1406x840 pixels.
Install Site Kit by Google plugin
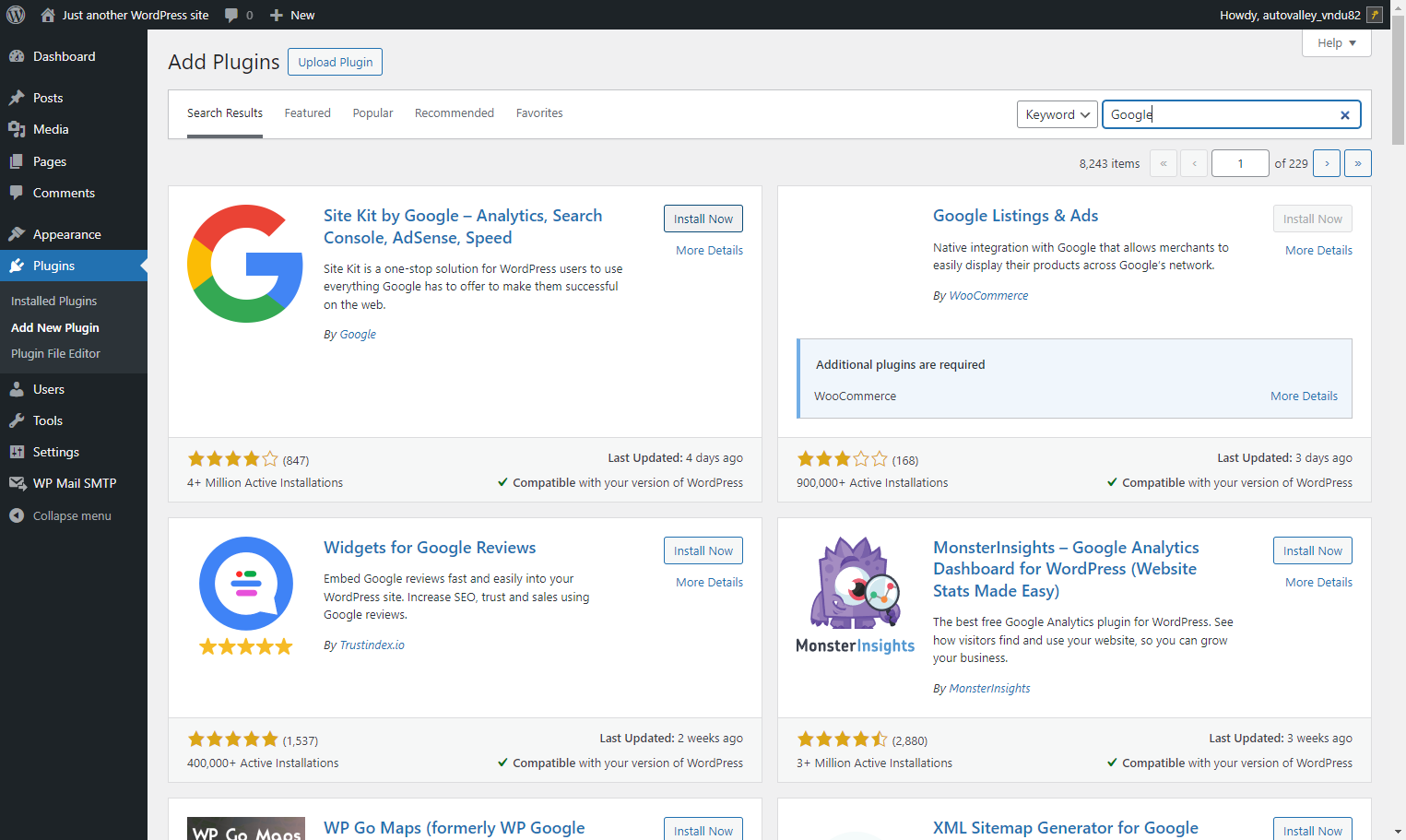(x=703, y=219)
